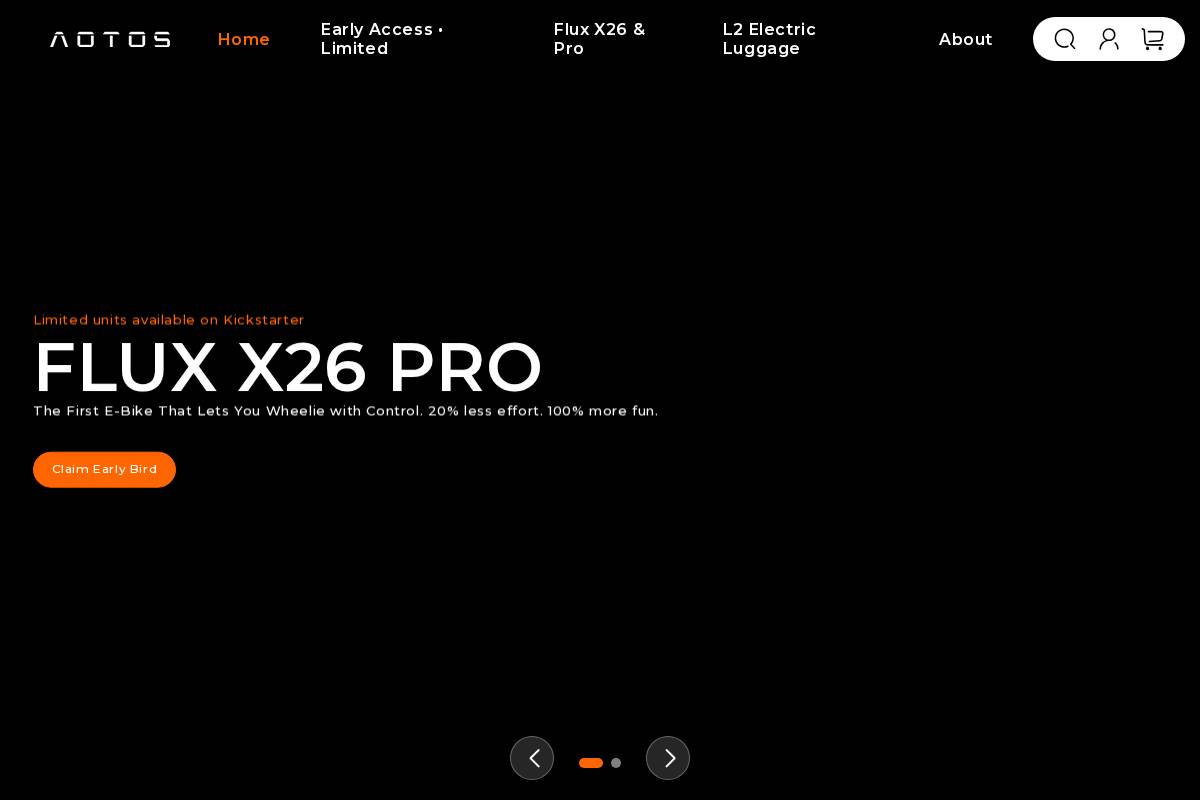1200x800 pixels.
Task: Click 'Limited units available on Kickstarter' text
Action: coord(169,320)
